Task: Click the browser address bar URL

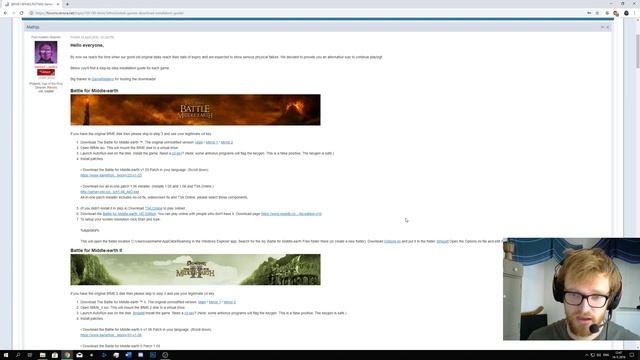Action: point(109,13)
